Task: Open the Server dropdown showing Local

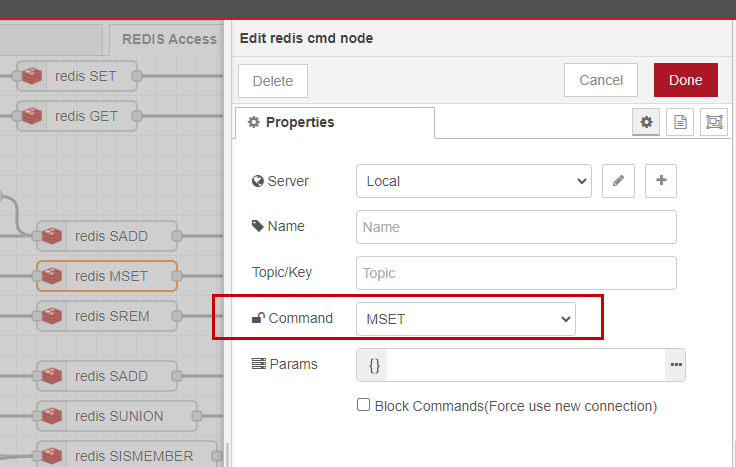Action: (474, 181)
